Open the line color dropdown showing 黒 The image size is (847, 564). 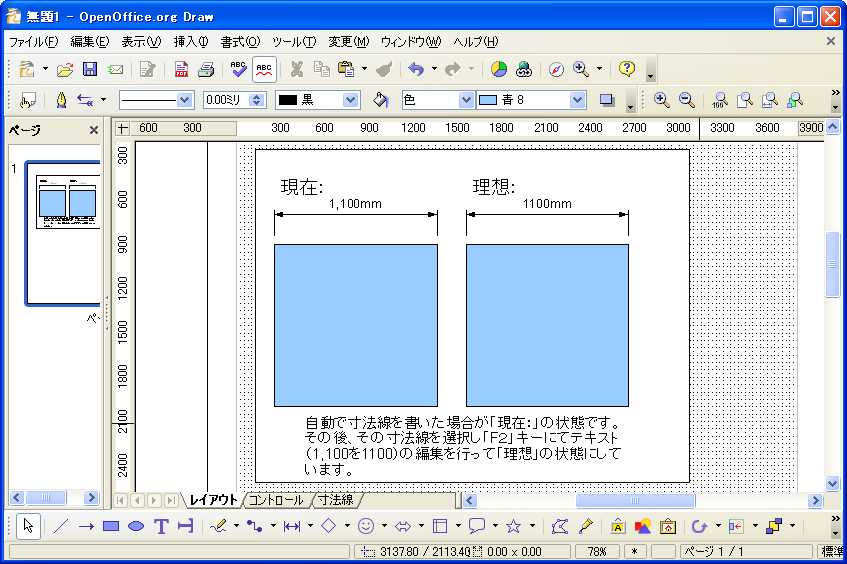pyautogui.click(x=350, y=100)
